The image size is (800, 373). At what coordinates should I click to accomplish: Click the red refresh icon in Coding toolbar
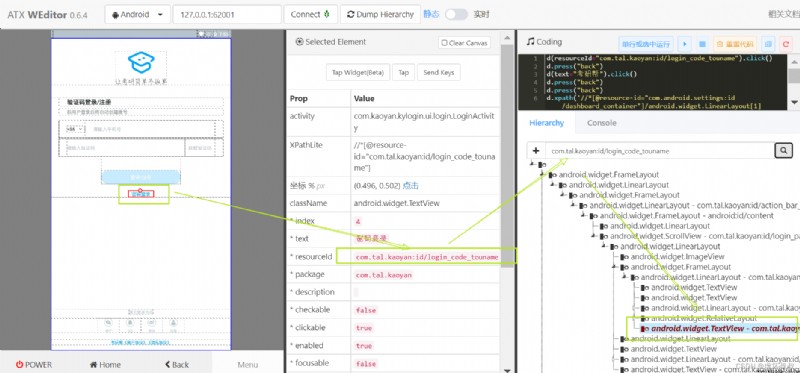pos(786,44)
